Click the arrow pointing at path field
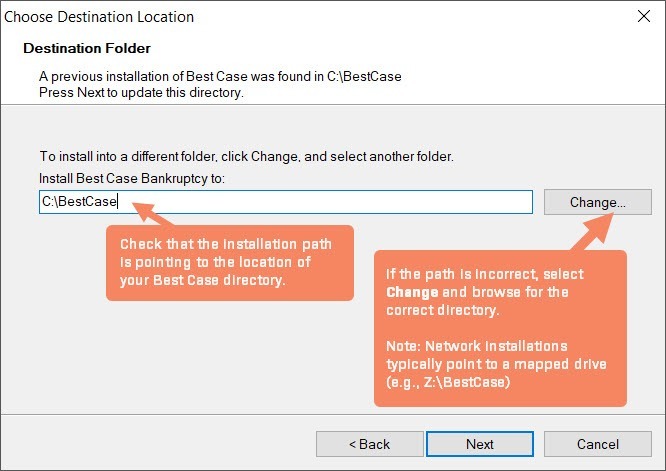This screenshot has height=471, width=666. [148, 213]
